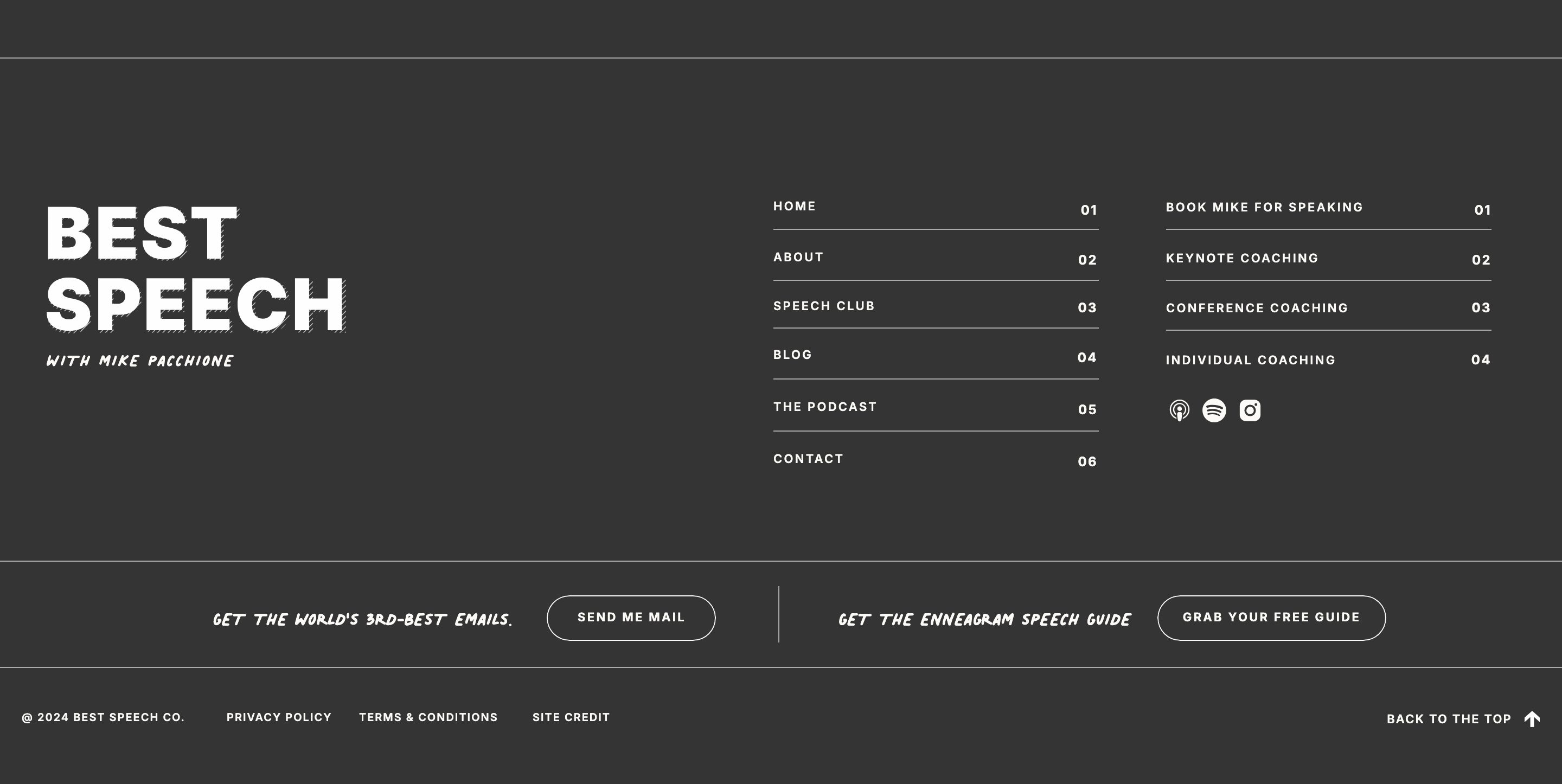Open the Spotify icon link
The height and width of the screenshot is (784, 1562).
[1214, 410]
